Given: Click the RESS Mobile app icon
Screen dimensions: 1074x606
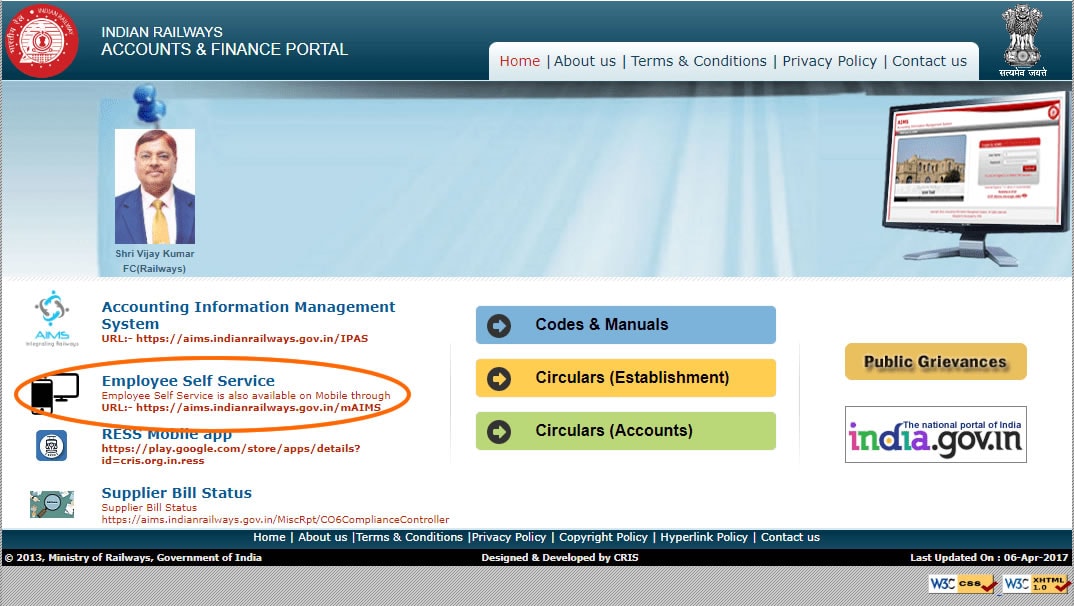Looking at the screenshot, I should coord(51,446).
